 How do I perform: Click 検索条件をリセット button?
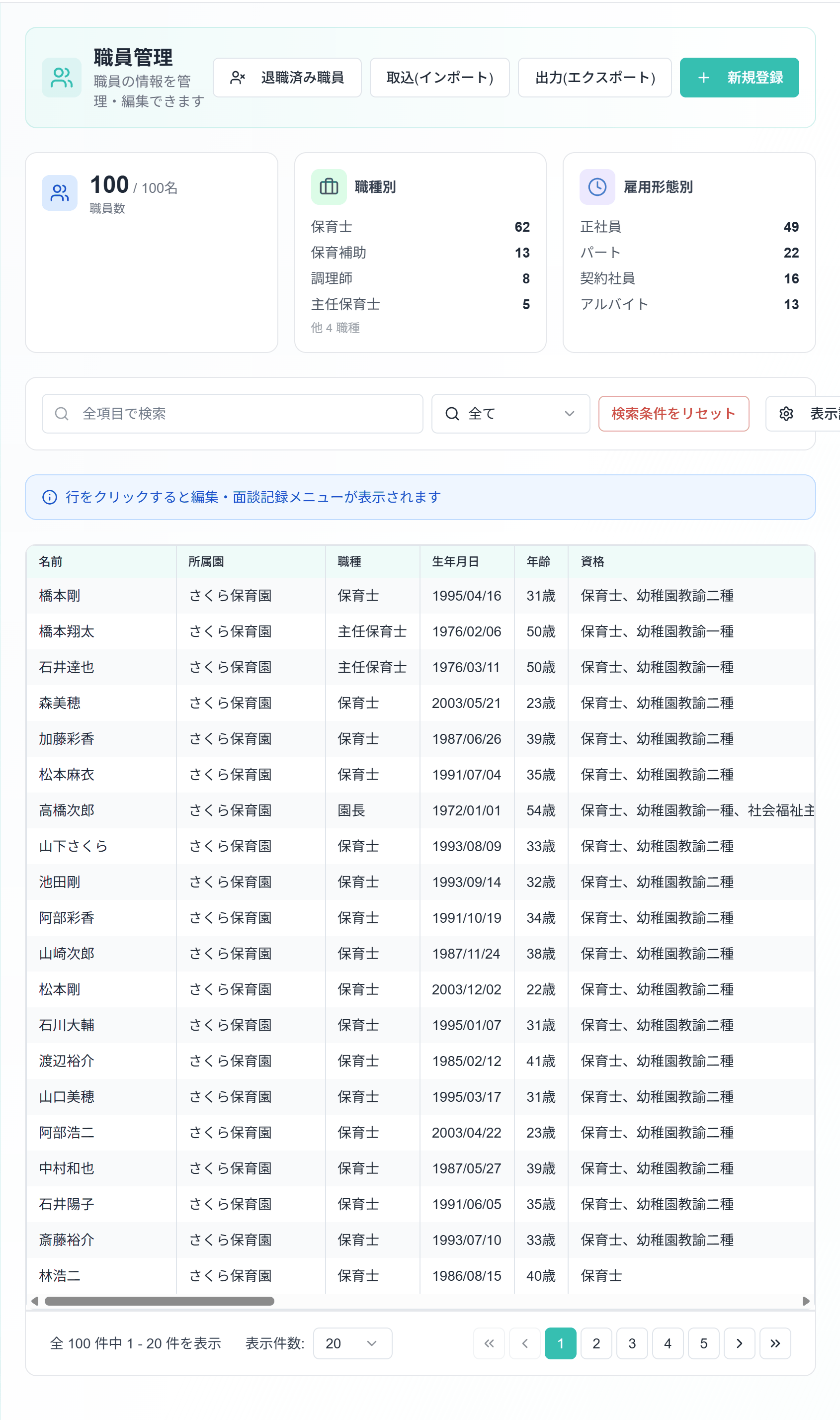pos(673,414)
